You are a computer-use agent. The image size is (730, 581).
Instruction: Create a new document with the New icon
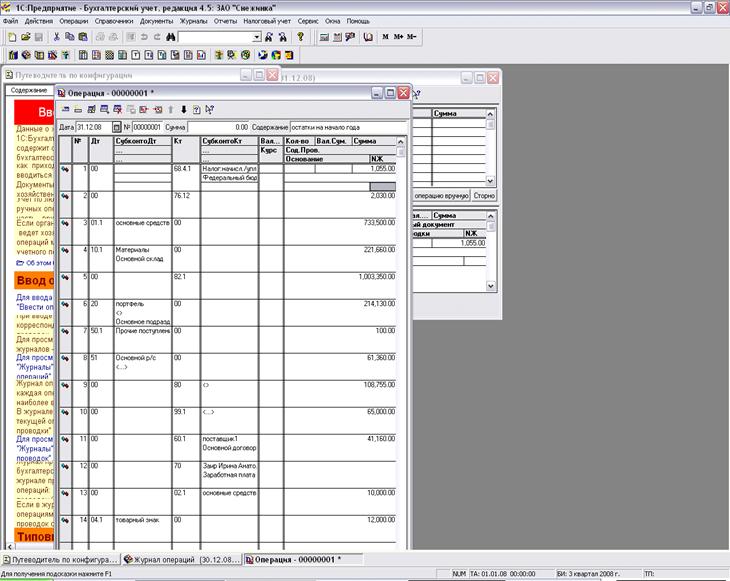coord(12,37)
